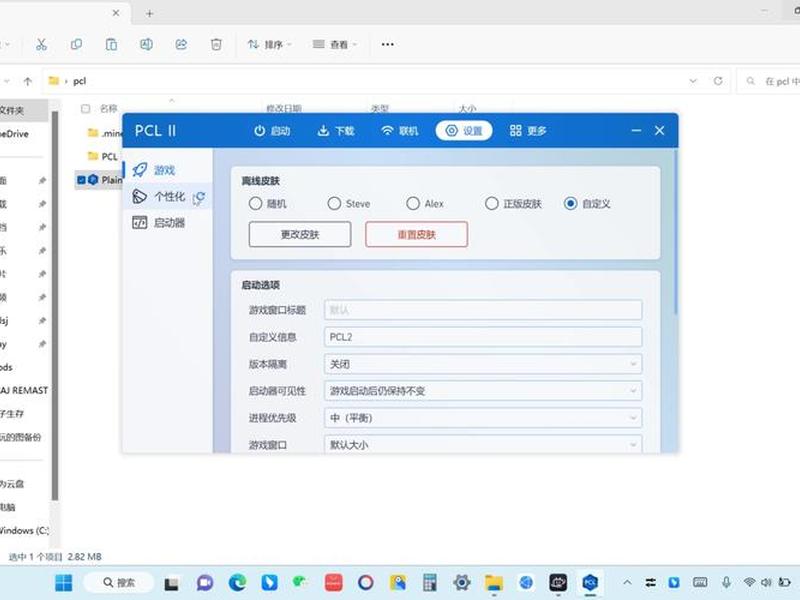Open the 进程优先级 dropdown
The image size is (800, 600).
(x=483, y=418)
